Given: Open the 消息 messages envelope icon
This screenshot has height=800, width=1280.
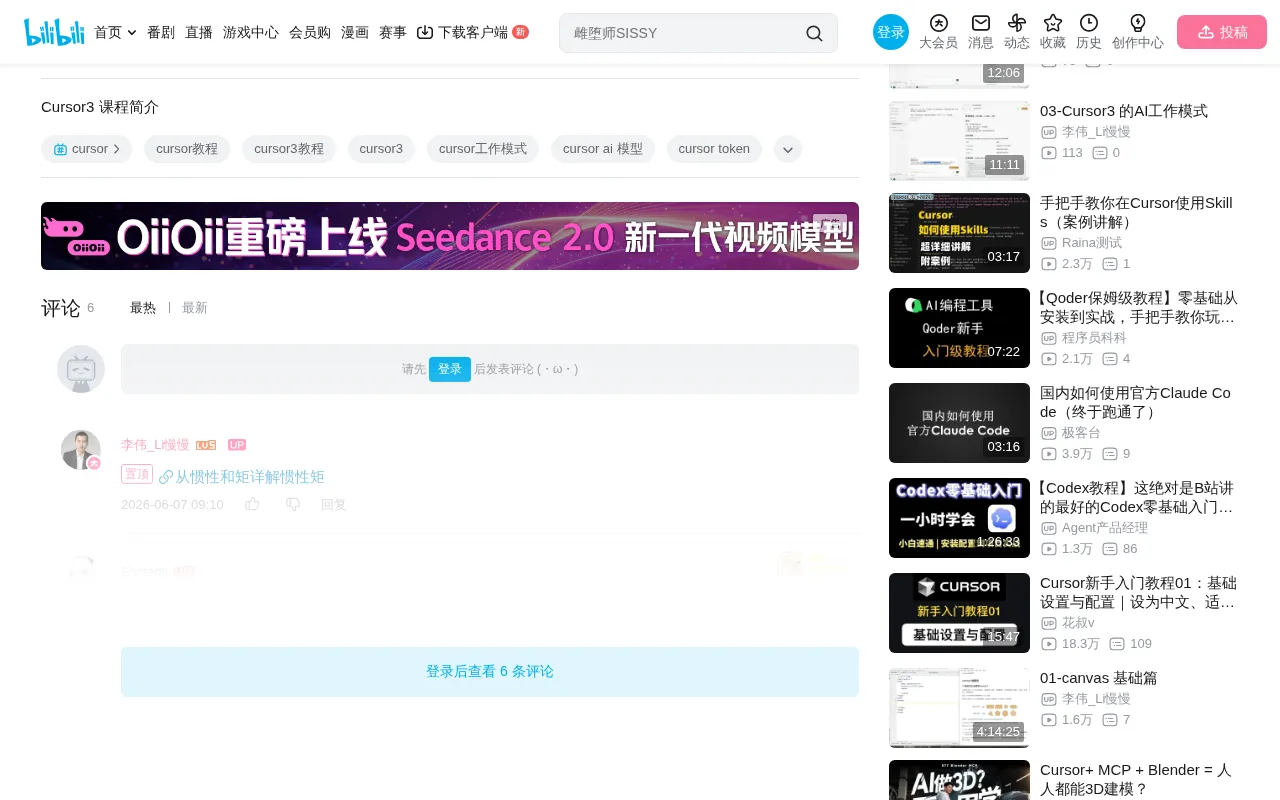Looking at the screenshot, I should pos(981,23).
